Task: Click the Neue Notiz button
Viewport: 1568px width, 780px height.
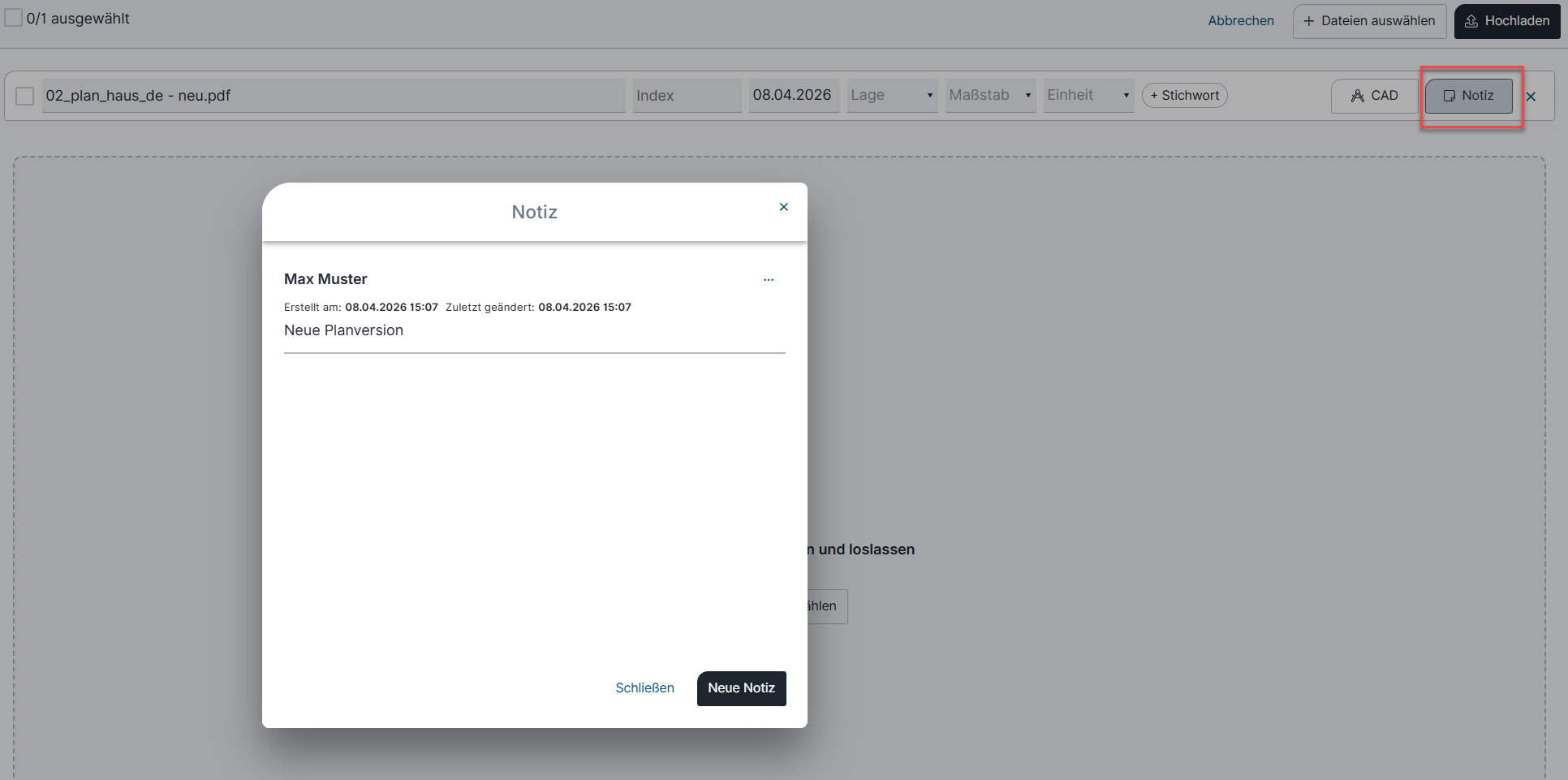Action: (741, 688)
